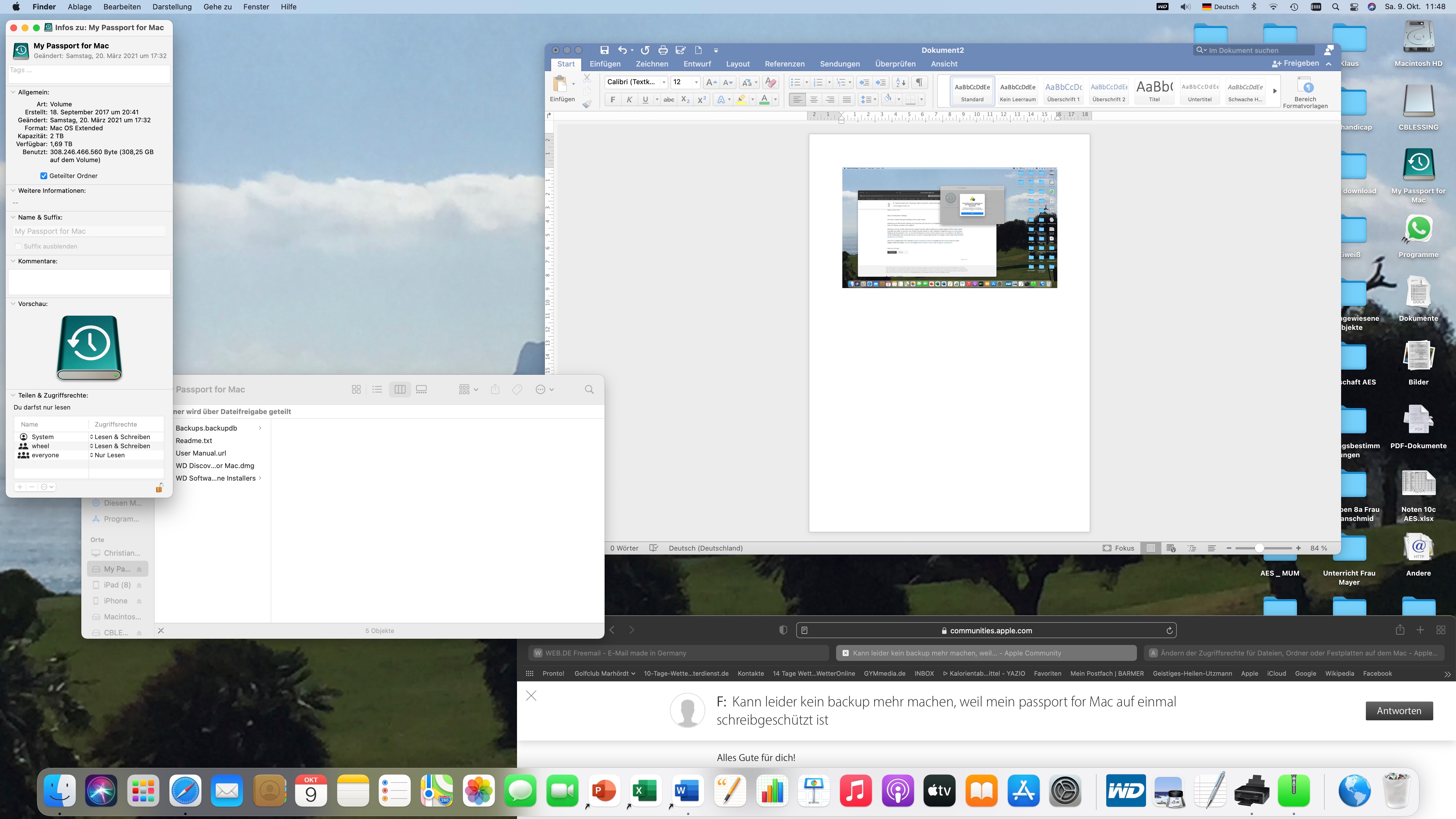Click the Finder window search magnifier icon
The image size is (1456, 819).
(x=589, y=389)
